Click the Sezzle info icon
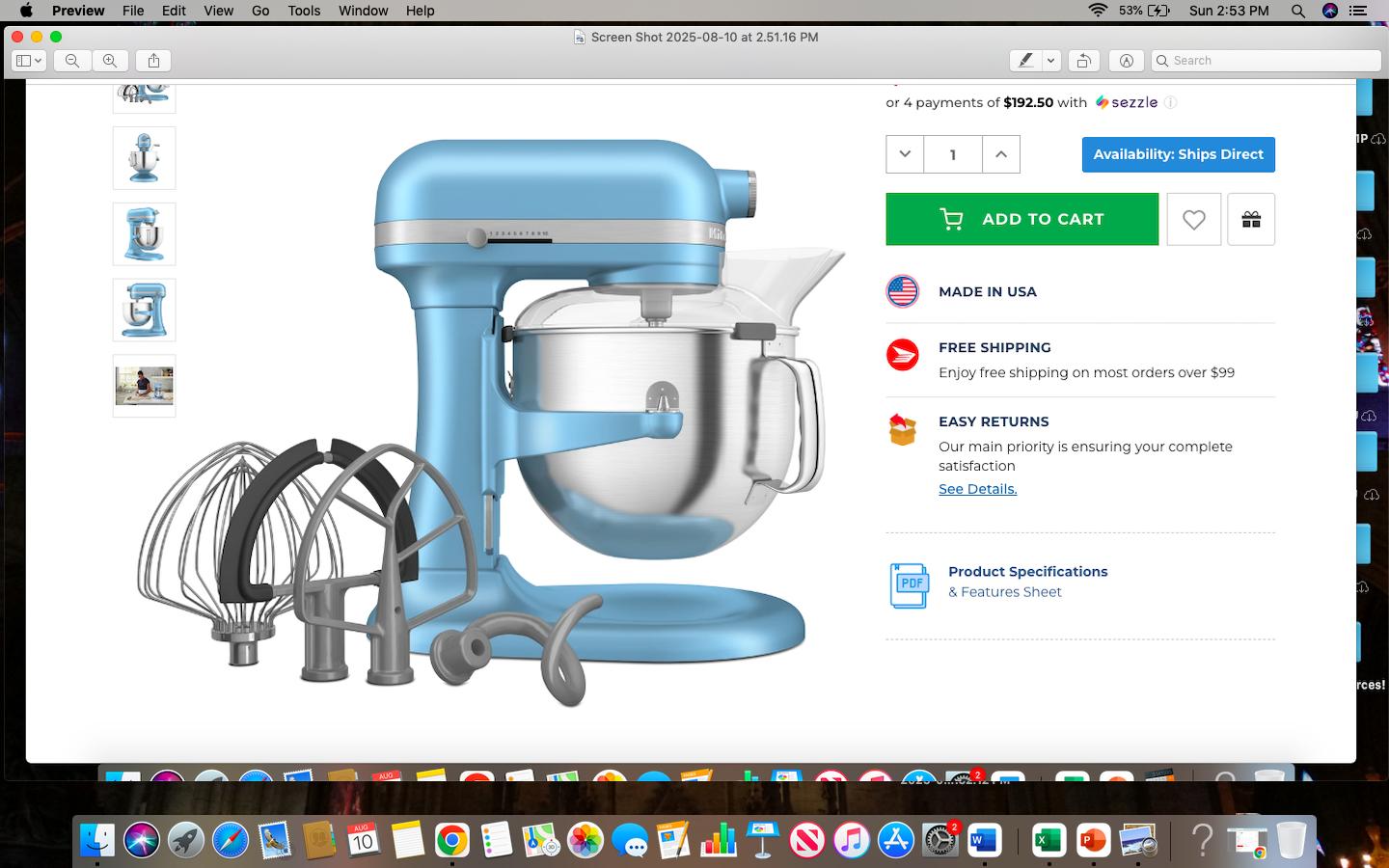 1170,102
